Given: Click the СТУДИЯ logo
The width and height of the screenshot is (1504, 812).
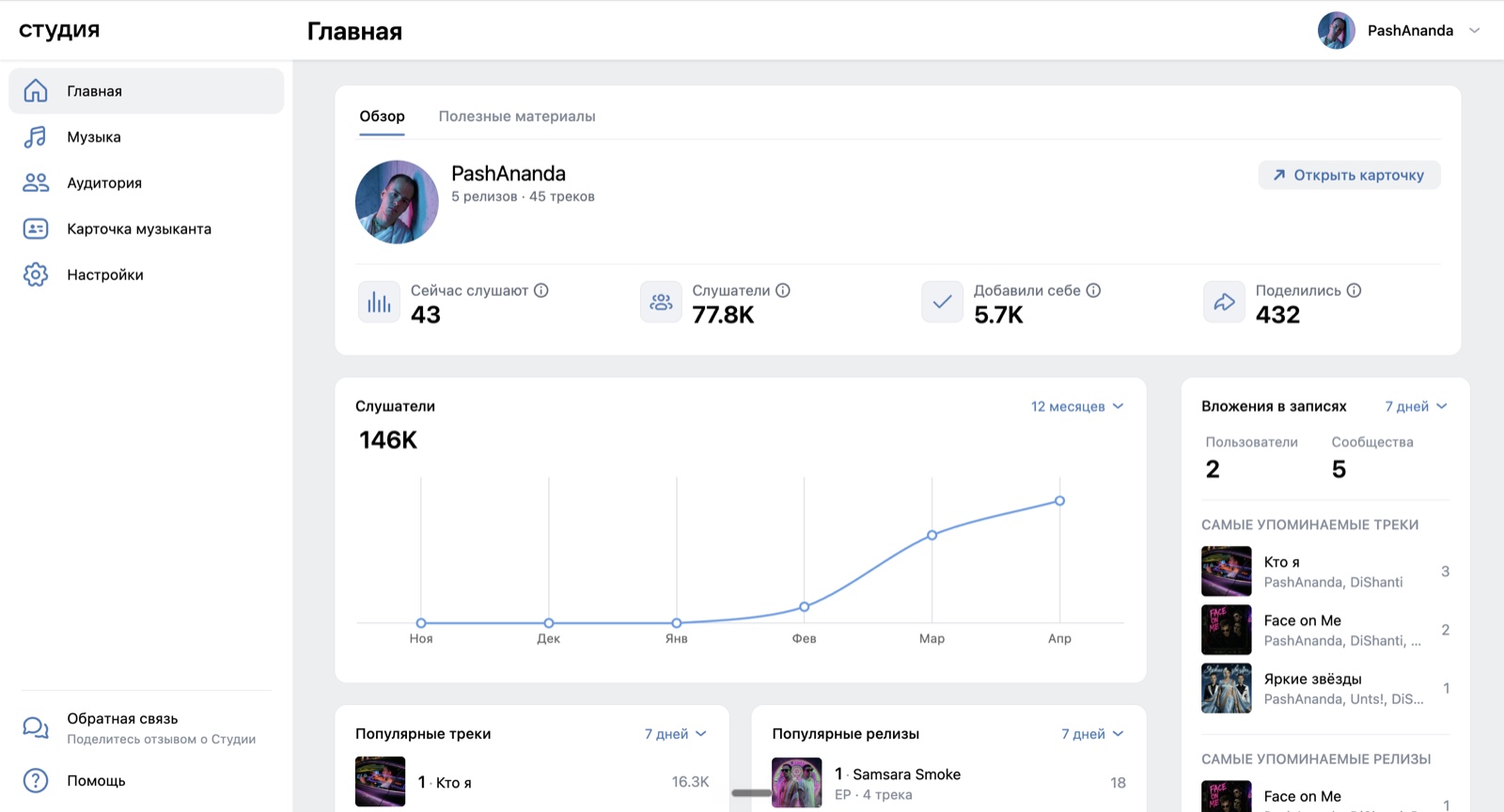Looking at the screenshot, I should (59, 30).
